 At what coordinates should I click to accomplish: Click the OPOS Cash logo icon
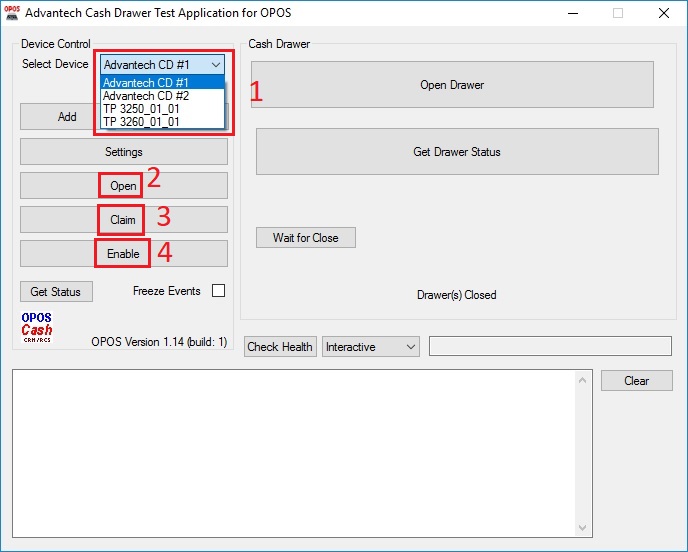(37, 325)
